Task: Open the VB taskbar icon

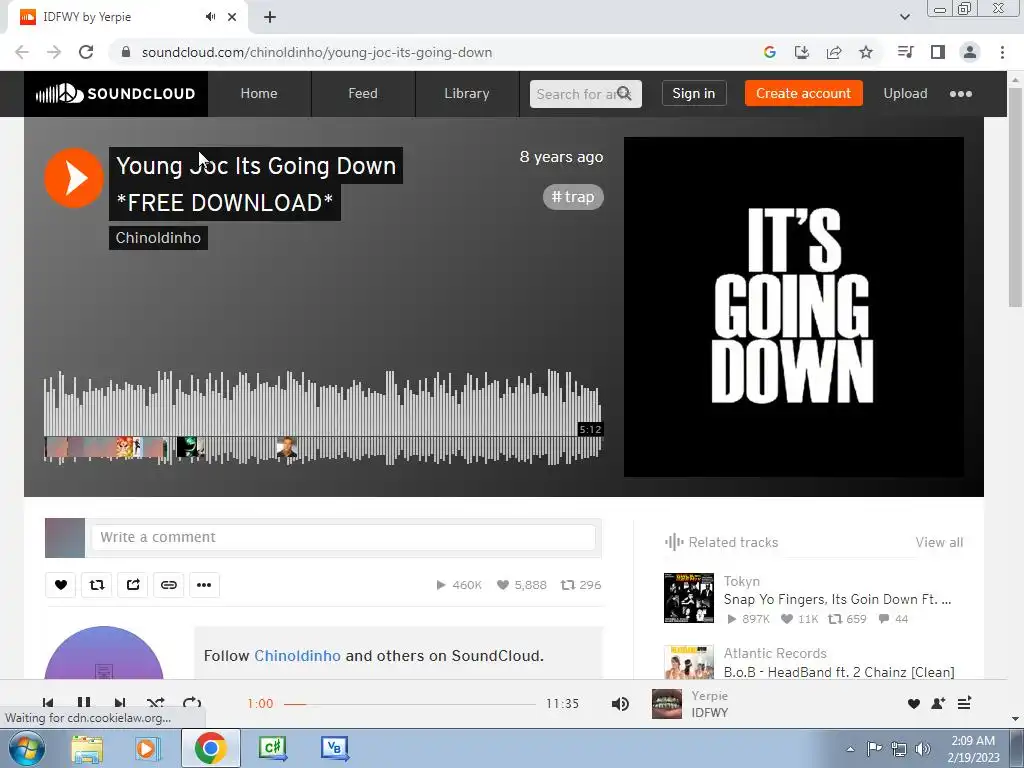Action: point(334,748)
